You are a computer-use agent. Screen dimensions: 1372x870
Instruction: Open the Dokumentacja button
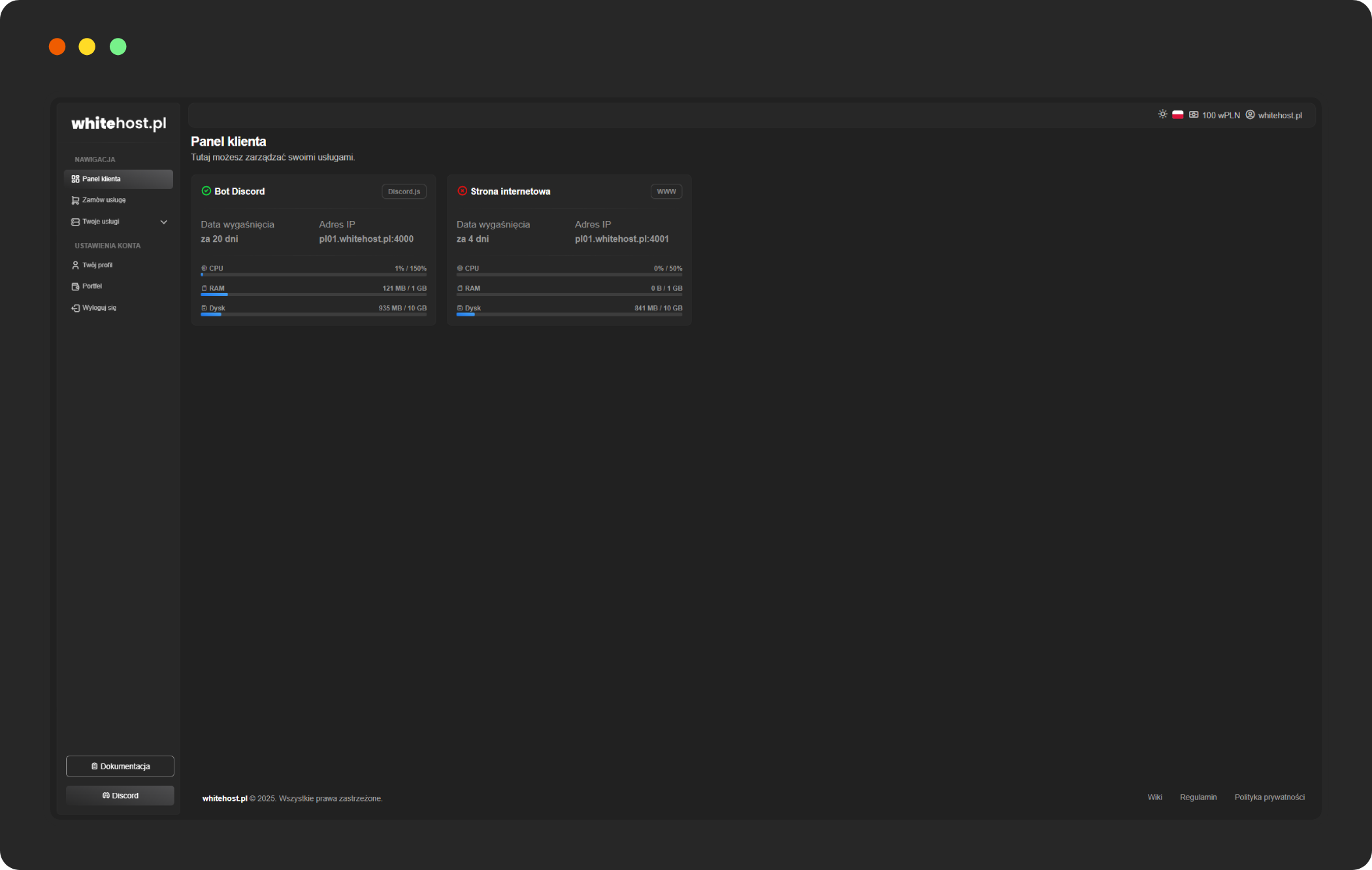(120, 766)
